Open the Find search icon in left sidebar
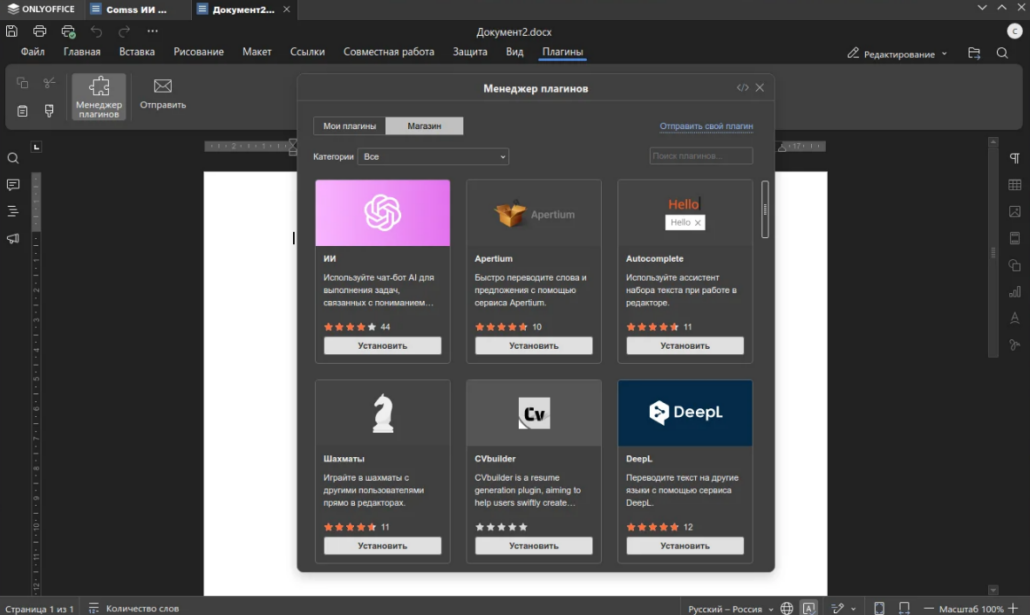The image size is (1030, 615). click(x=12, y=158)
